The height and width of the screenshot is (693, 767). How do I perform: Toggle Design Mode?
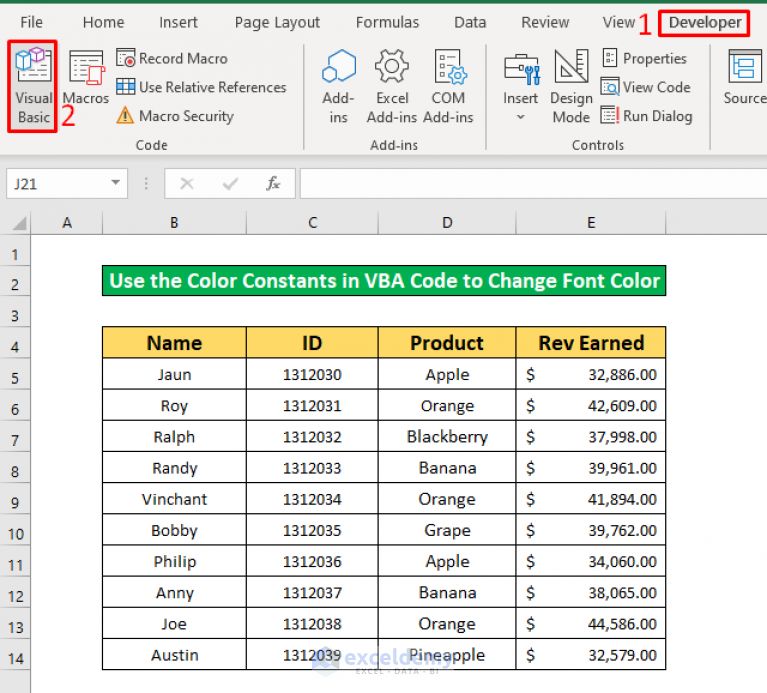[571, 87]
